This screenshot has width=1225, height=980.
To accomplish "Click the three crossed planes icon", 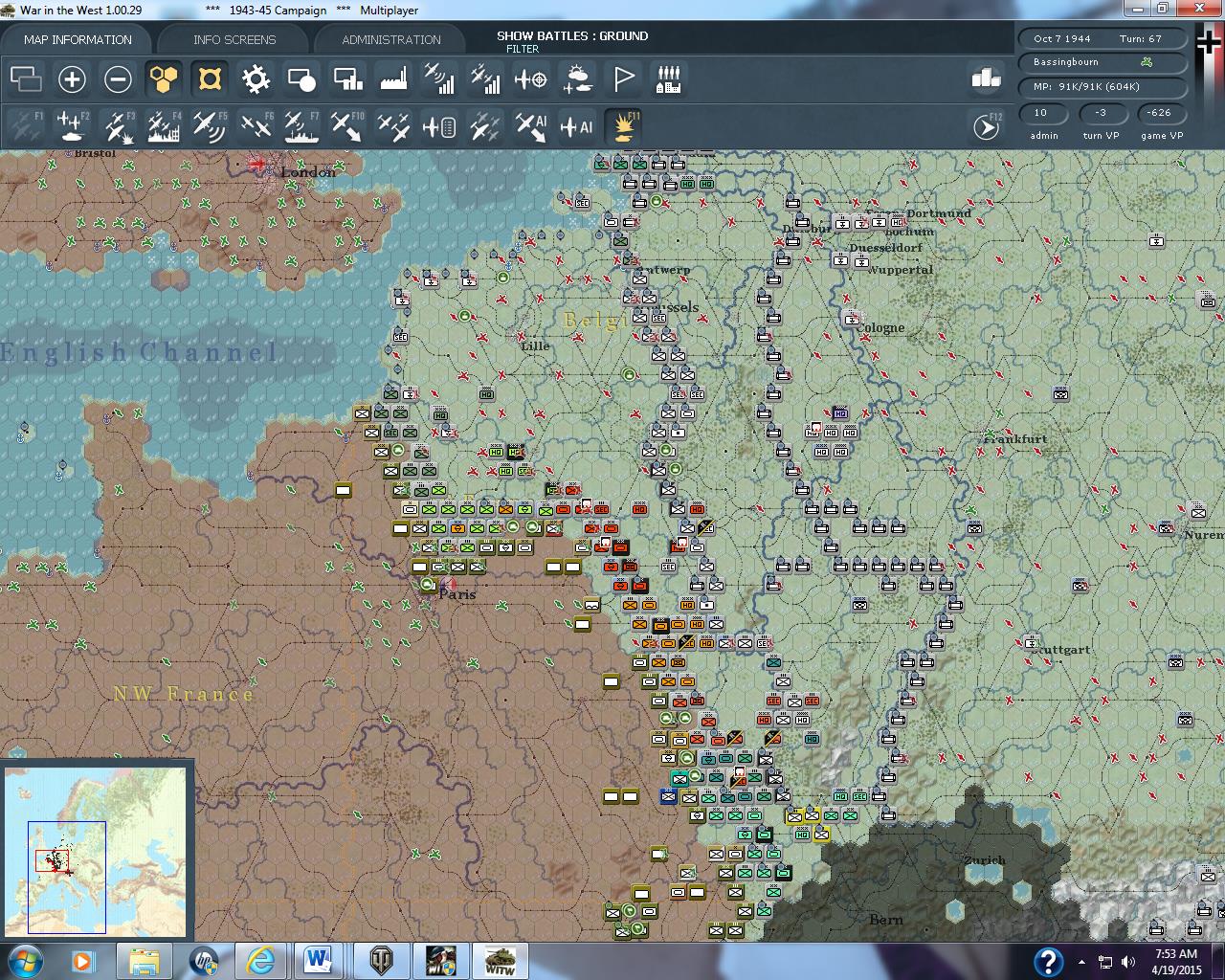I will 393,126.
